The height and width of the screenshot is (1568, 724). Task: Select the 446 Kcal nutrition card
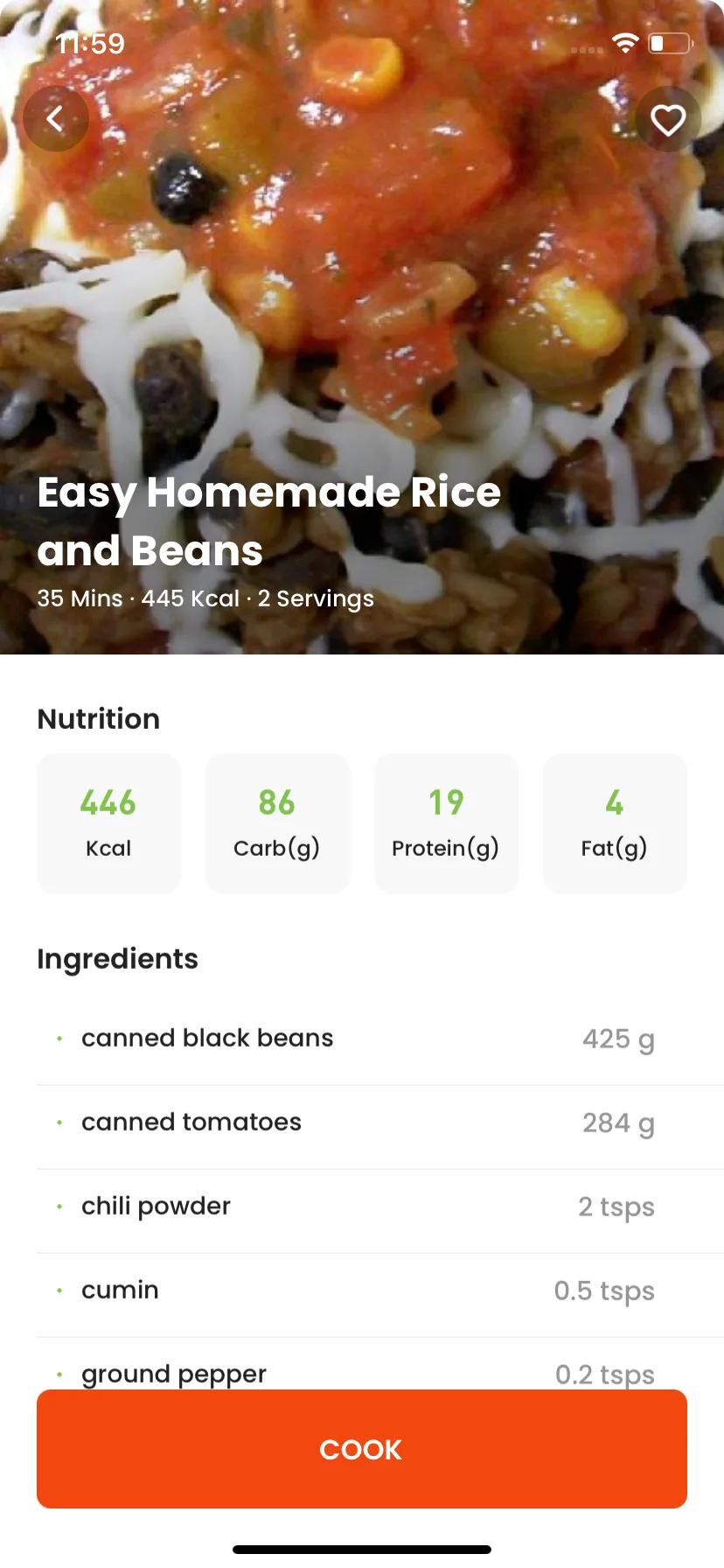point(108,823)
